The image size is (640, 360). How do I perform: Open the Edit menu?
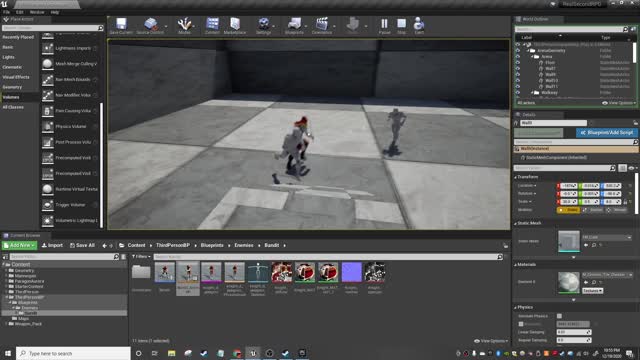coord(20,12)
